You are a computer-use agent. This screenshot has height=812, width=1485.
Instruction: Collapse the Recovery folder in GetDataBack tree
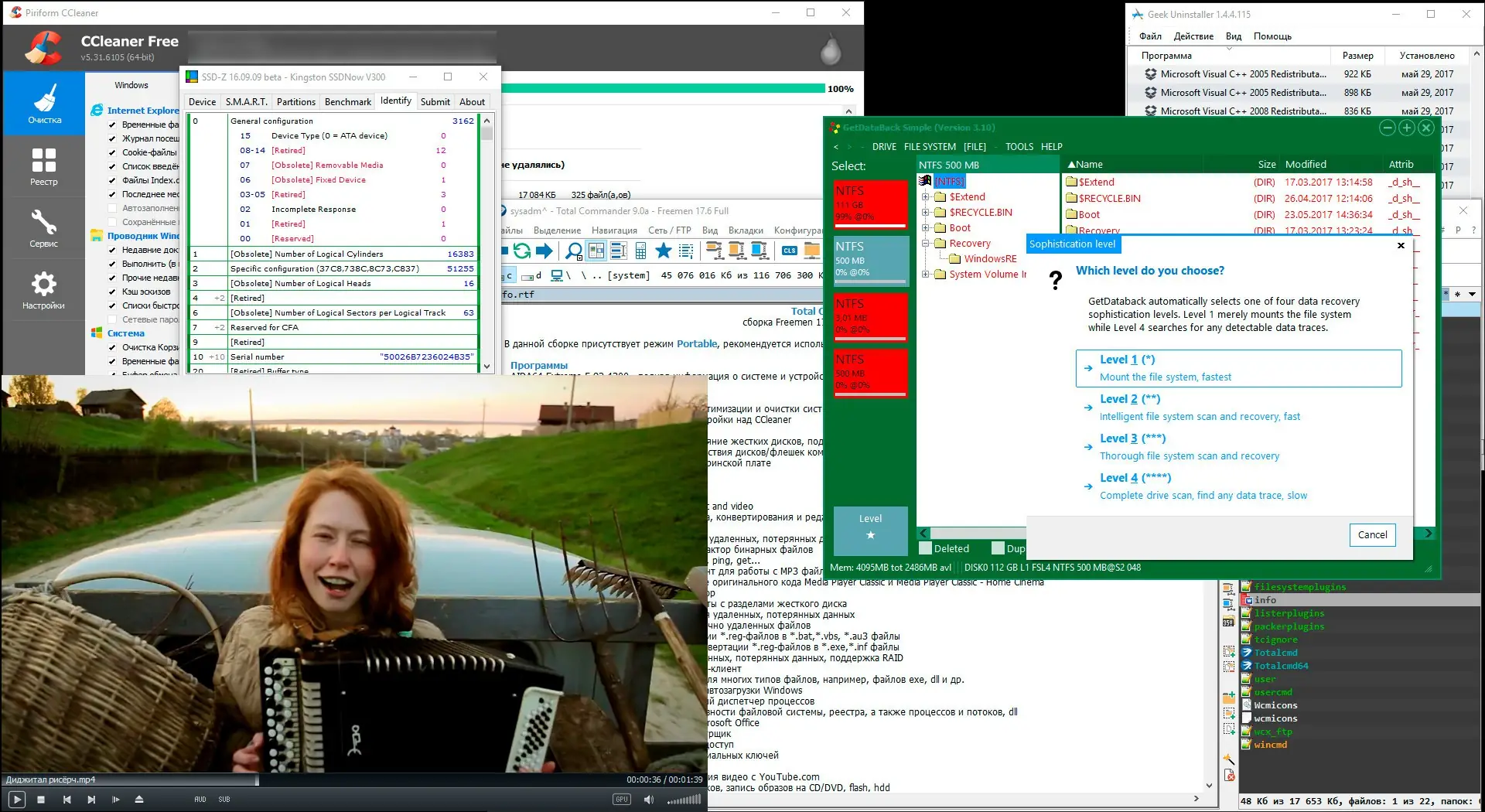[925, 244]
